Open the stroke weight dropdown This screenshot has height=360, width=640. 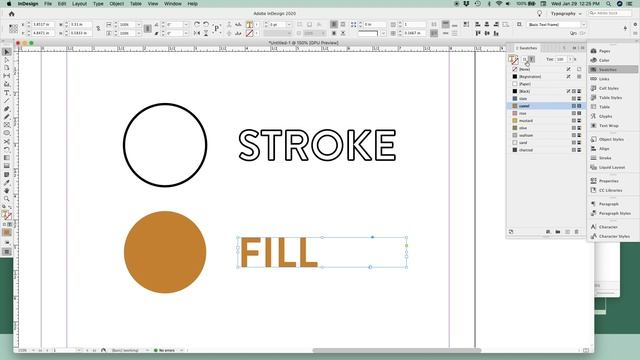pos(289,25)
